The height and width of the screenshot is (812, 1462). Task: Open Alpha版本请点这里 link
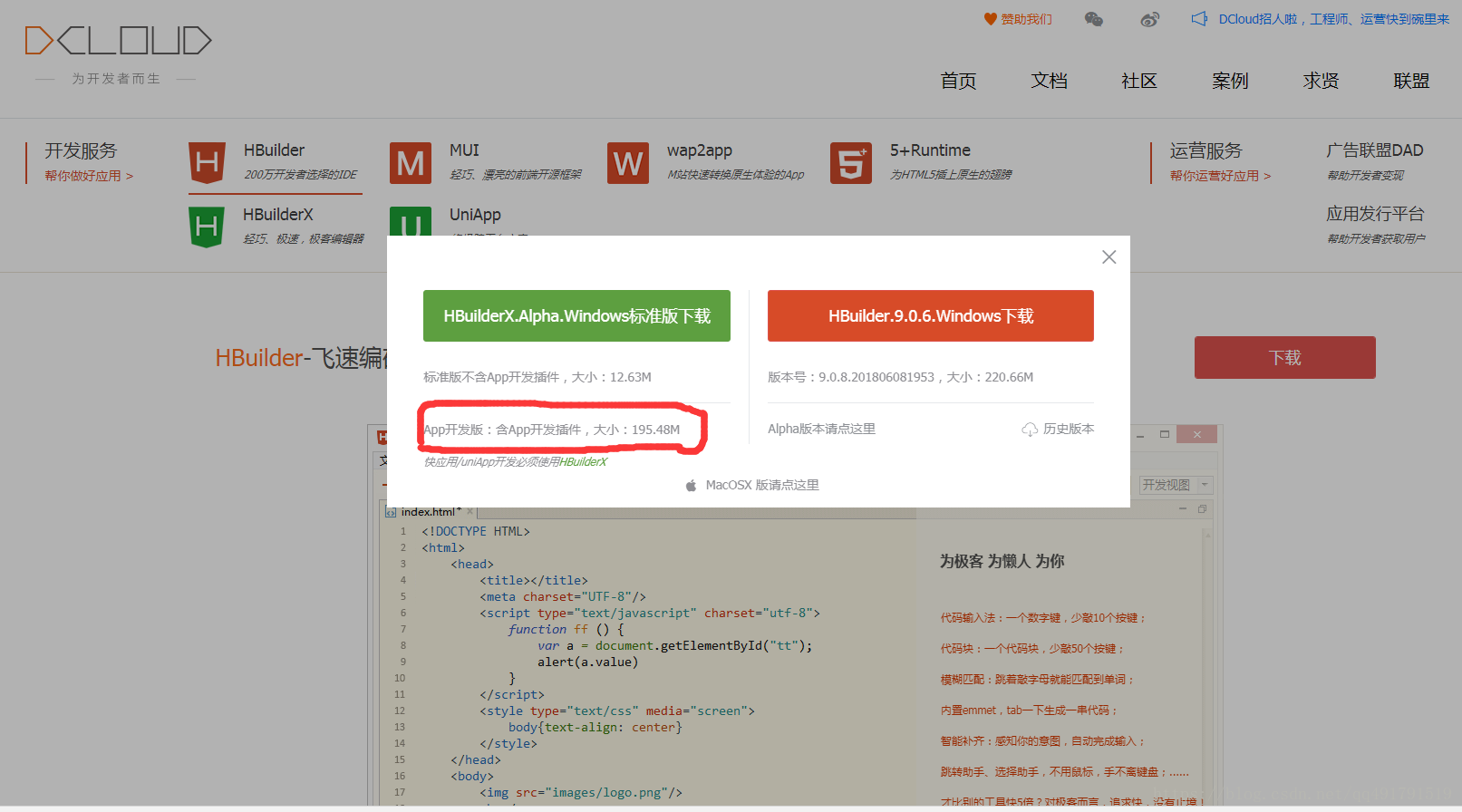click(821, 429)
